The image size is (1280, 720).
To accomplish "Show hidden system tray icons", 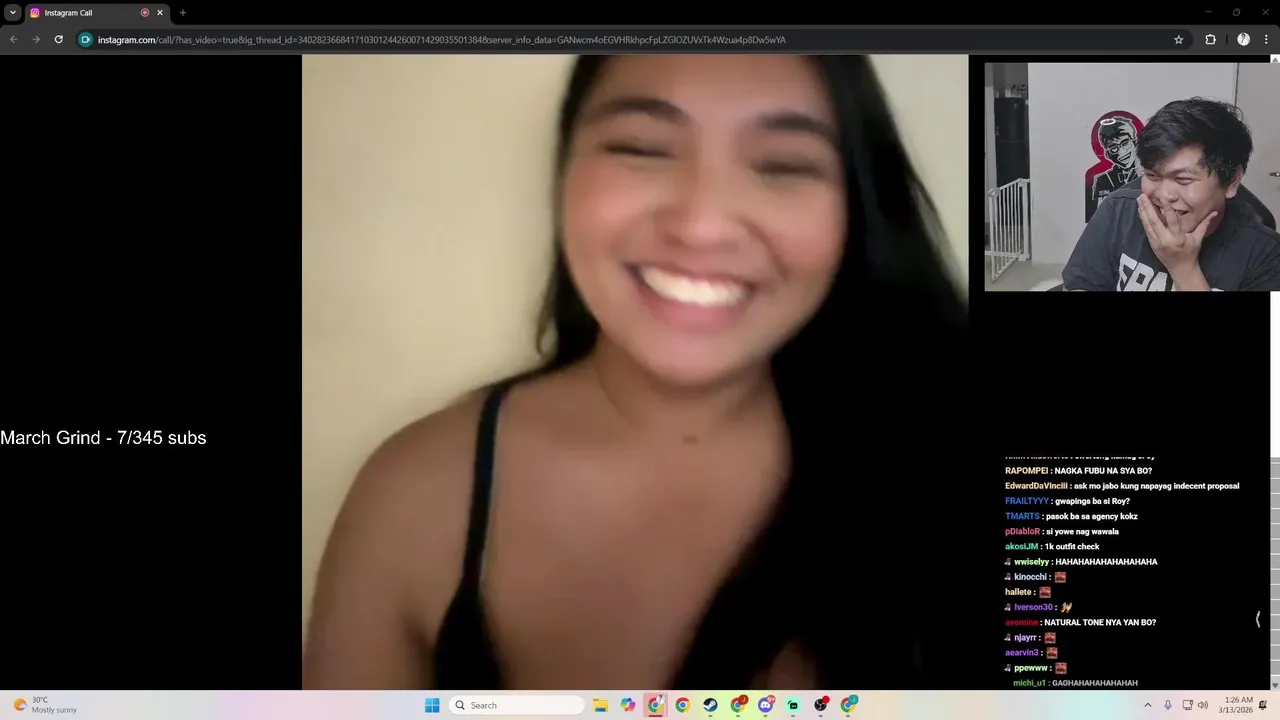I will [x=1148, y=705].
